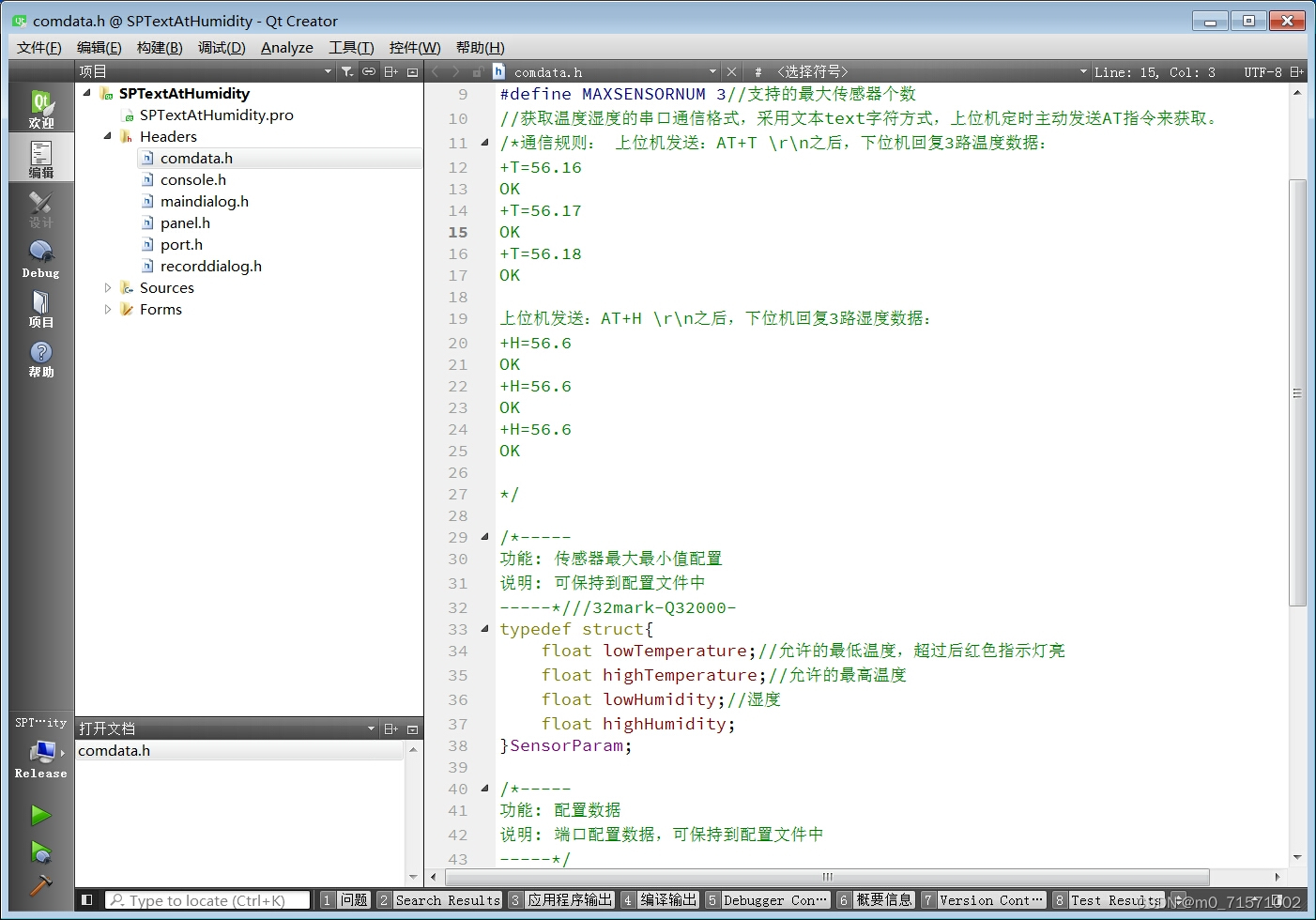1316x920 pixels.
Task: Open Compile Output (编译输出) pane
Action: [660, 899]
